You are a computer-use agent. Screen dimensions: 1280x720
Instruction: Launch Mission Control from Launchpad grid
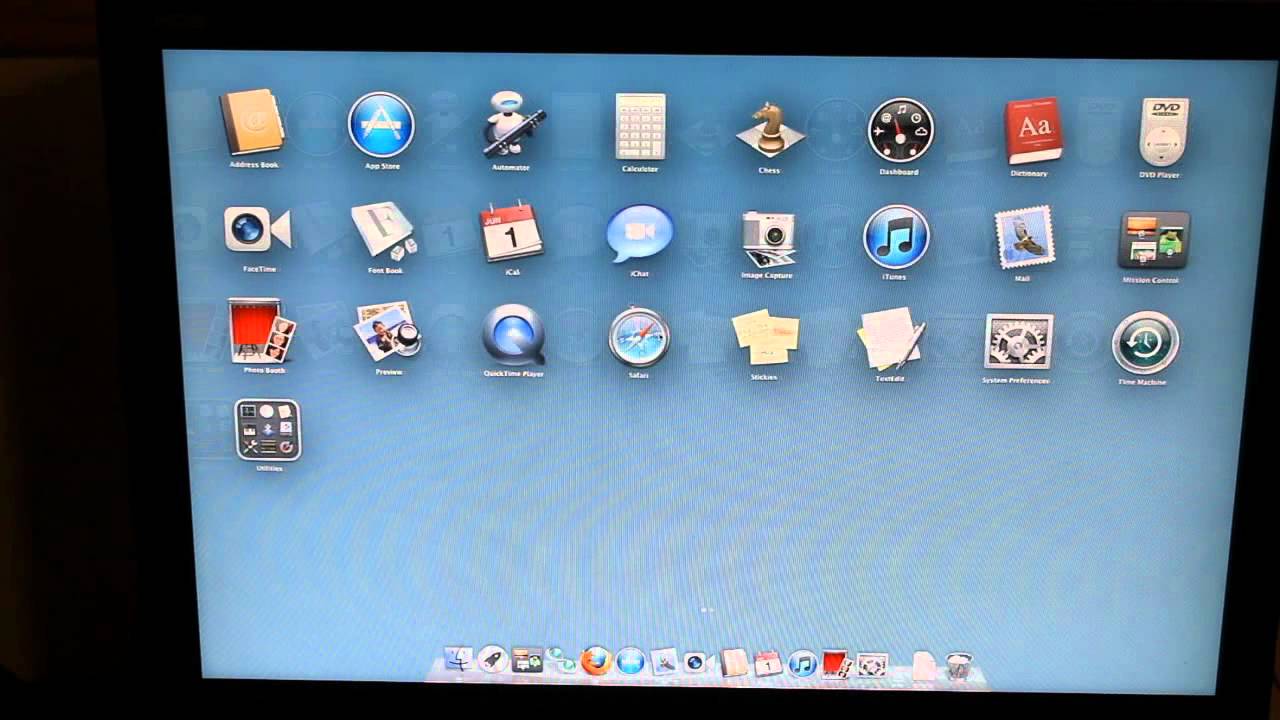point(1154,240)
